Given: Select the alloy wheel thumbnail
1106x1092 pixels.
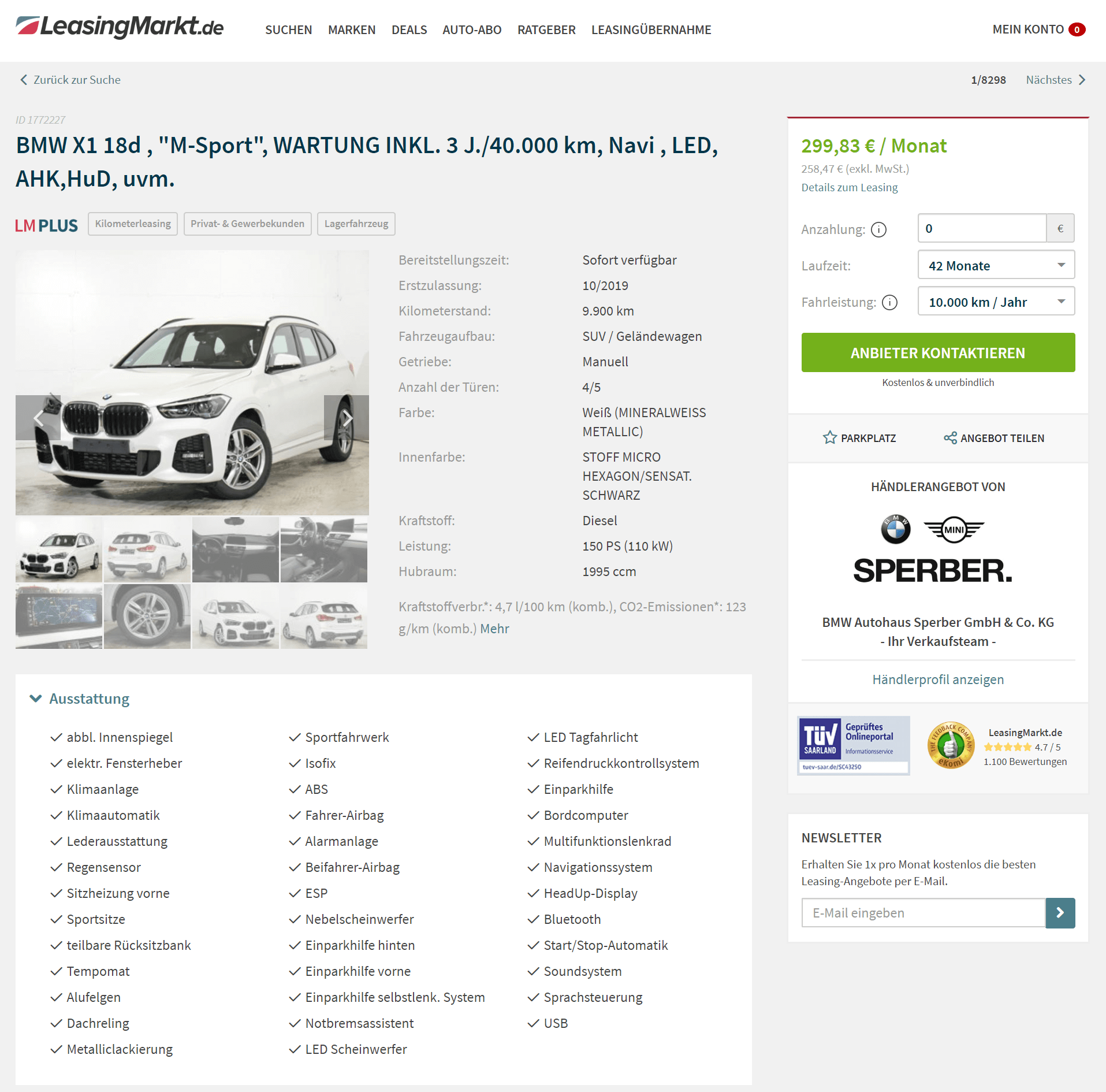Looking at the screenshot, I should tap(147, 616).
